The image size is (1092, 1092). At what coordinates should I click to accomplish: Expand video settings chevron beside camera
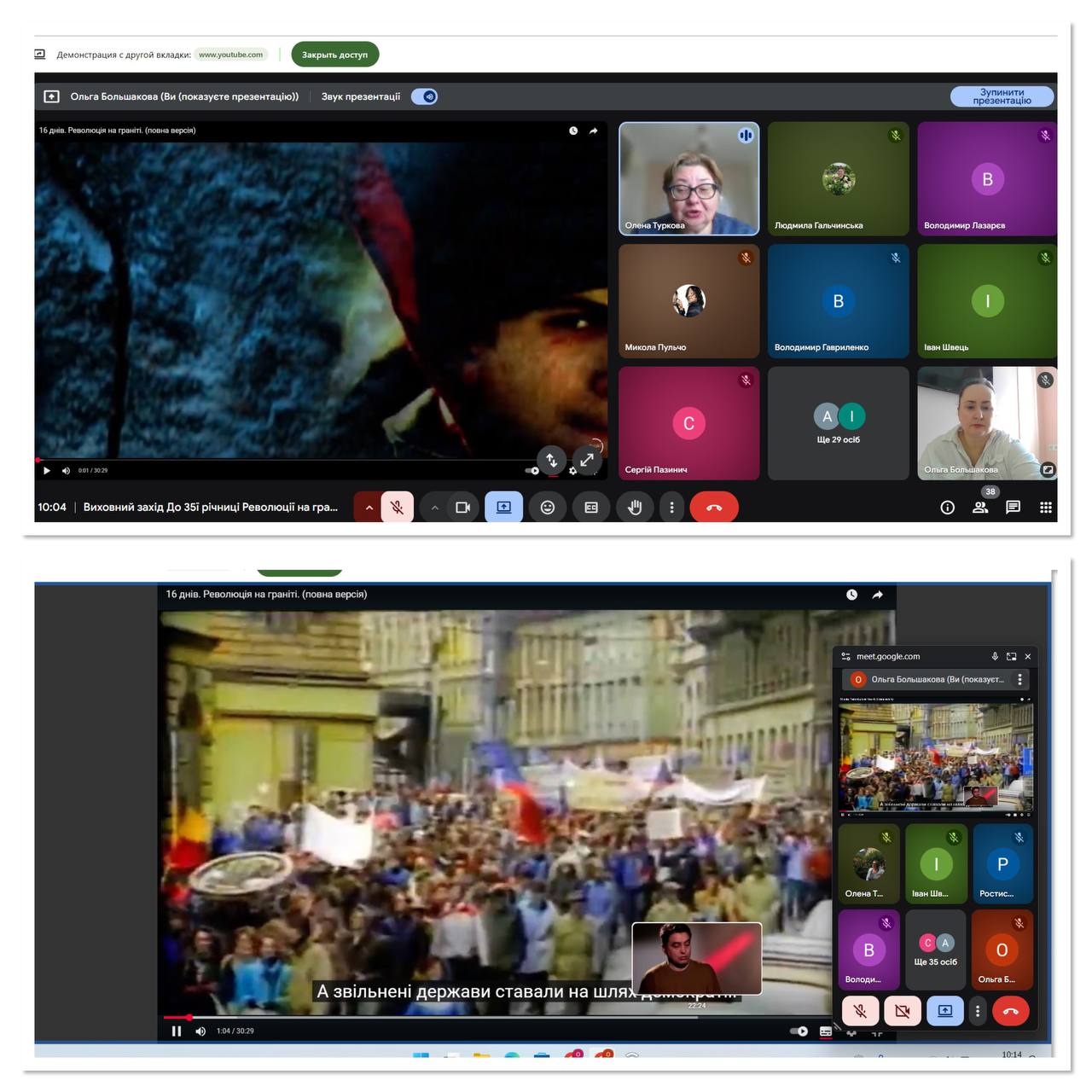[x=435, y=508]
